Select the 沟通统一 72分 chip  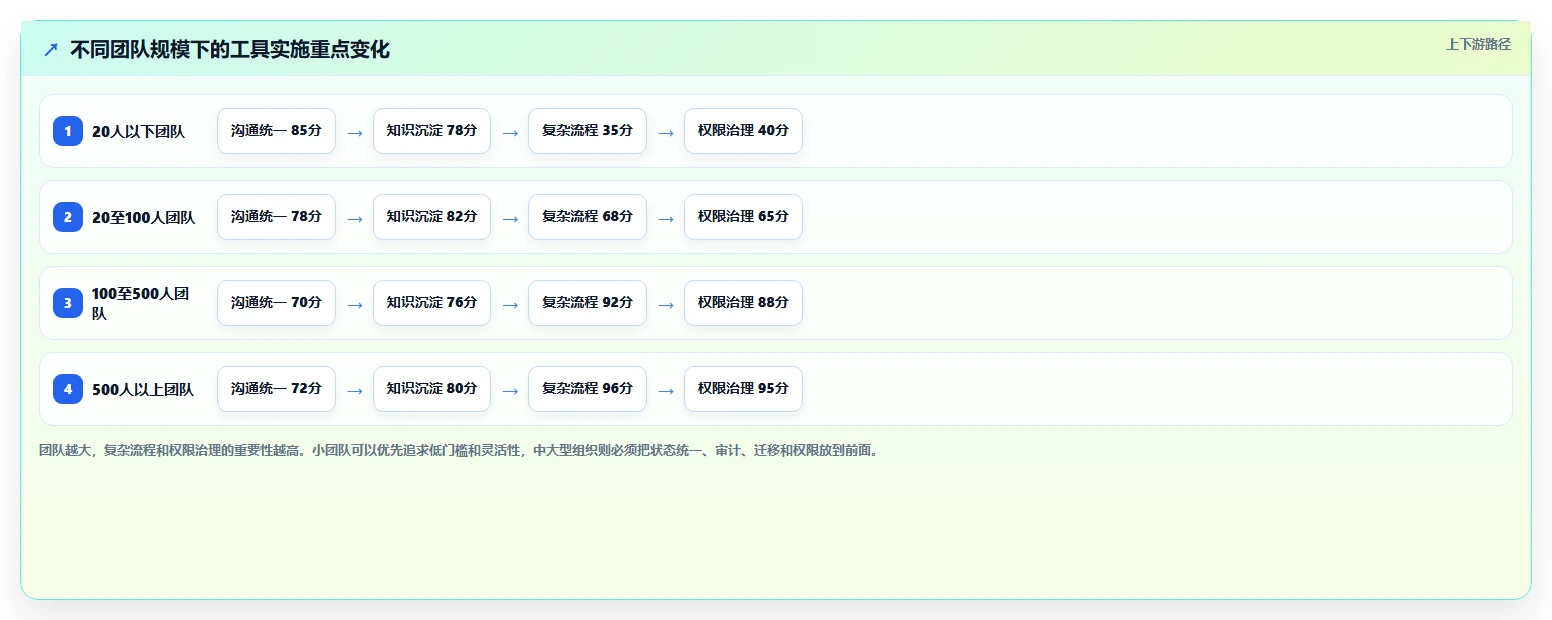tap(276, 389)
